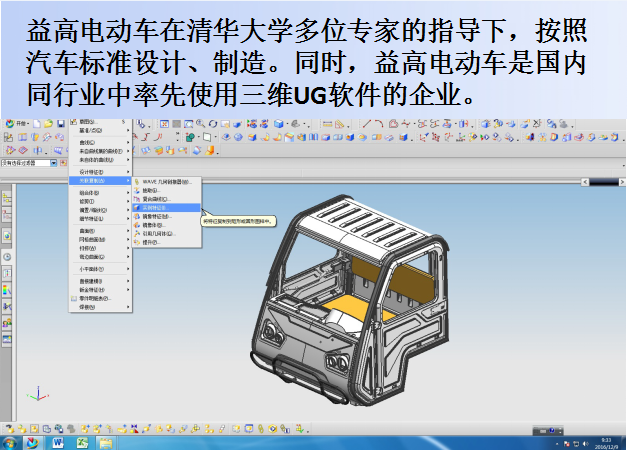Click the icon beside the selection filter

tap(63, 163)
